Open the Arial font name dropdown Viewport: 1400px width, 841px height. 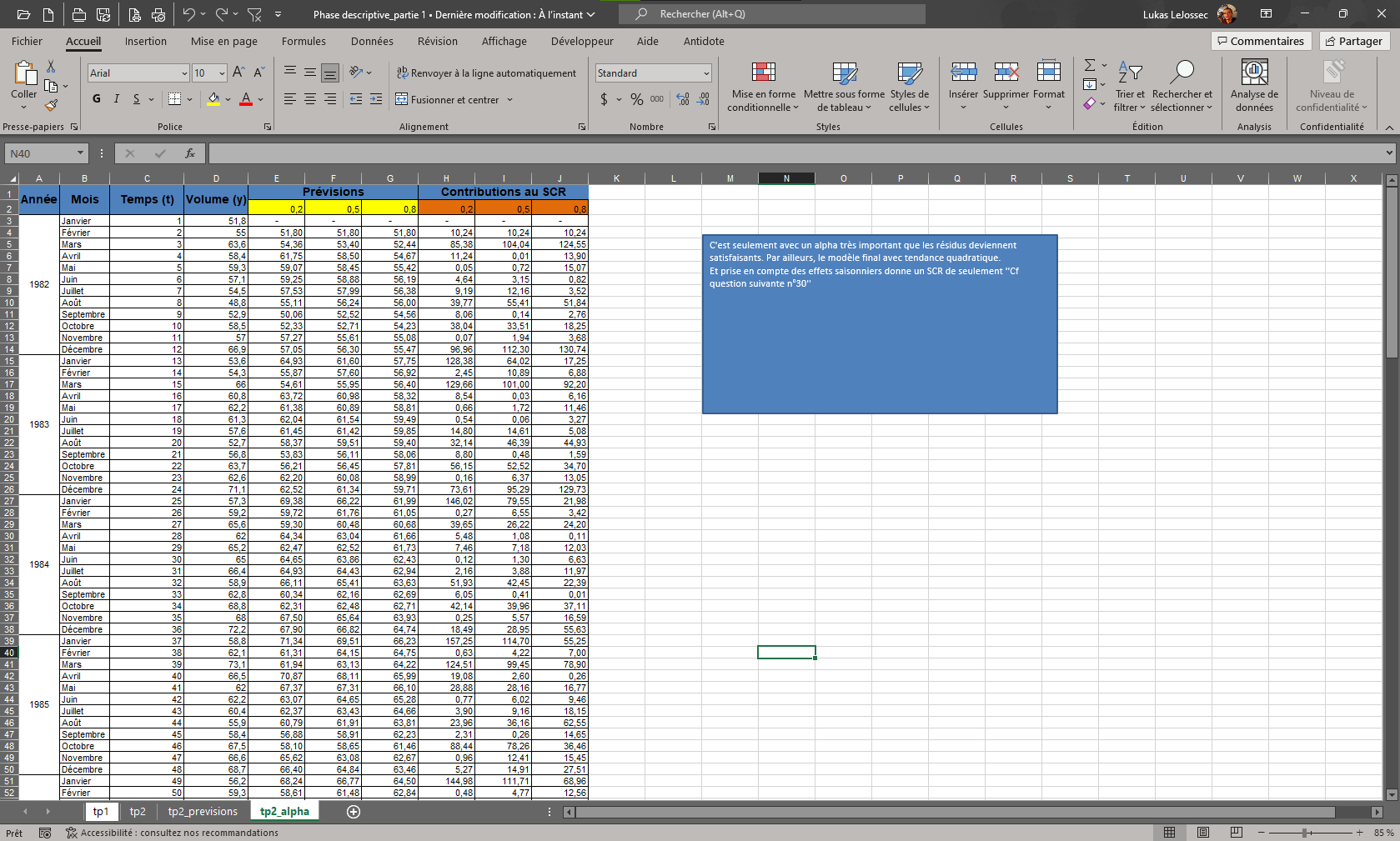coord(184,73)
